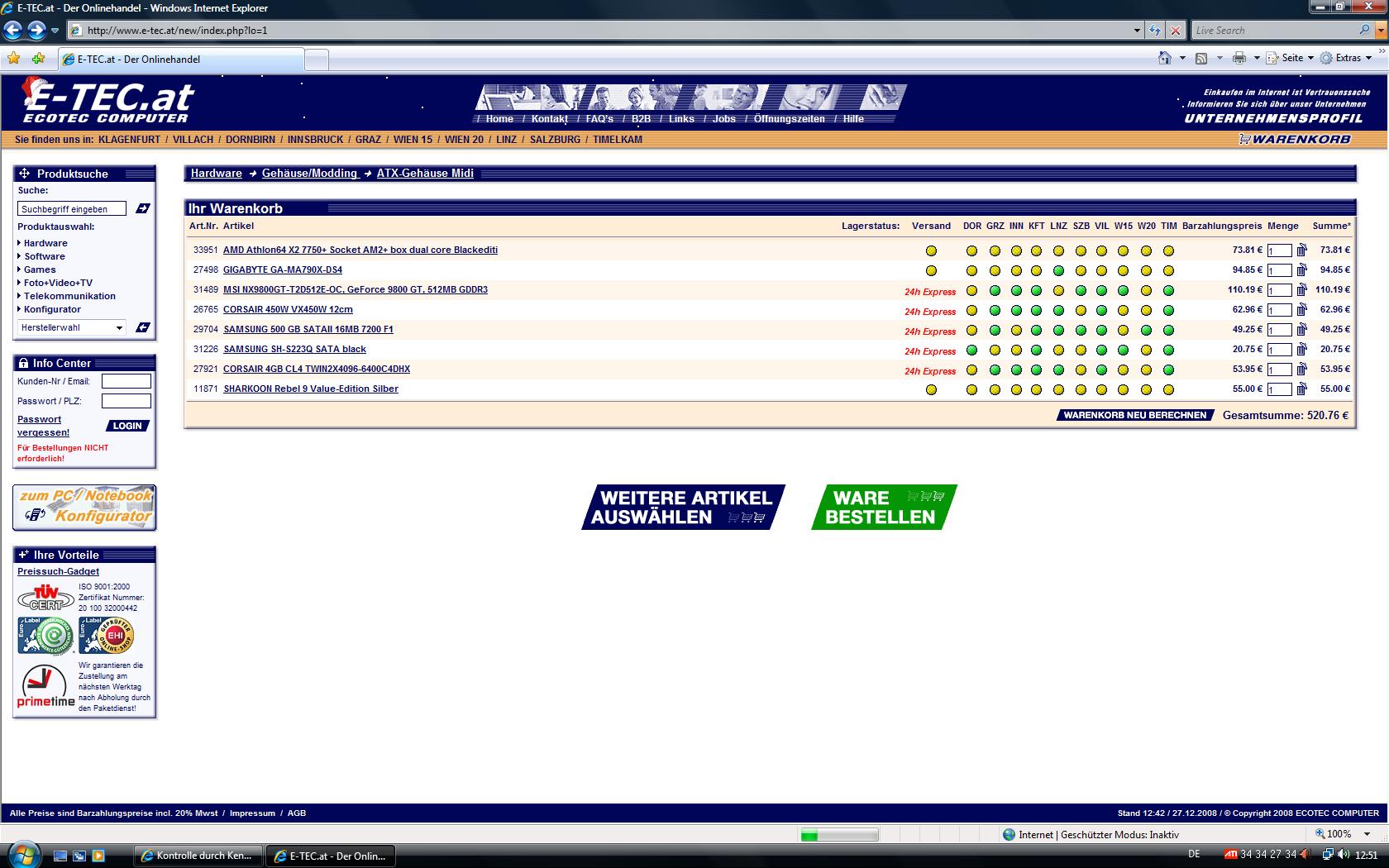Click the Kunden-Nr / Email field
Screen dimensions: 1389x868
tap(126, 381)
